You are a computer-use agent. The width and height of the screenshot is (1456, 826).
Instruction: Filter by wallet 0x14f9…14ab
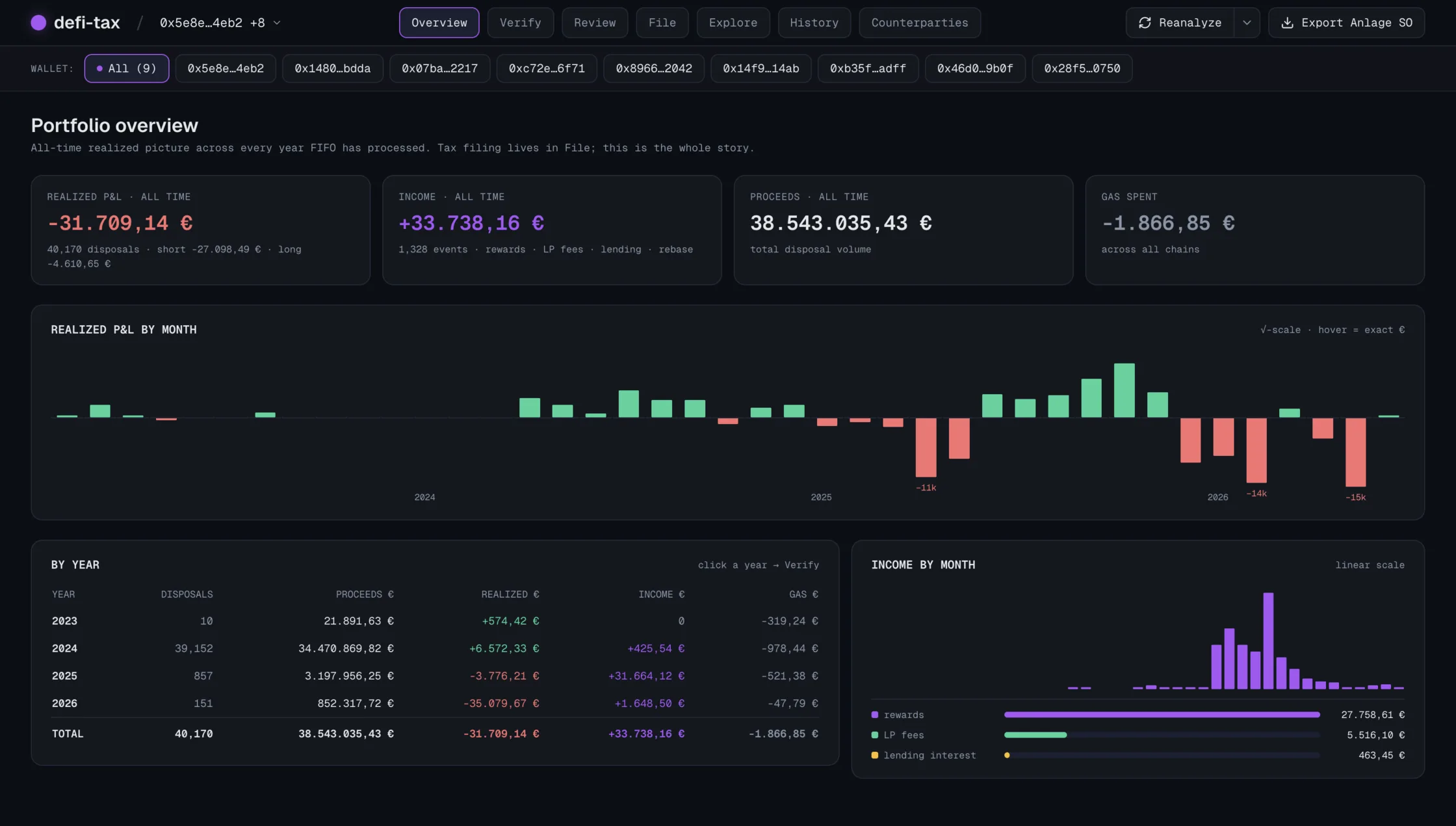[760, 68]
